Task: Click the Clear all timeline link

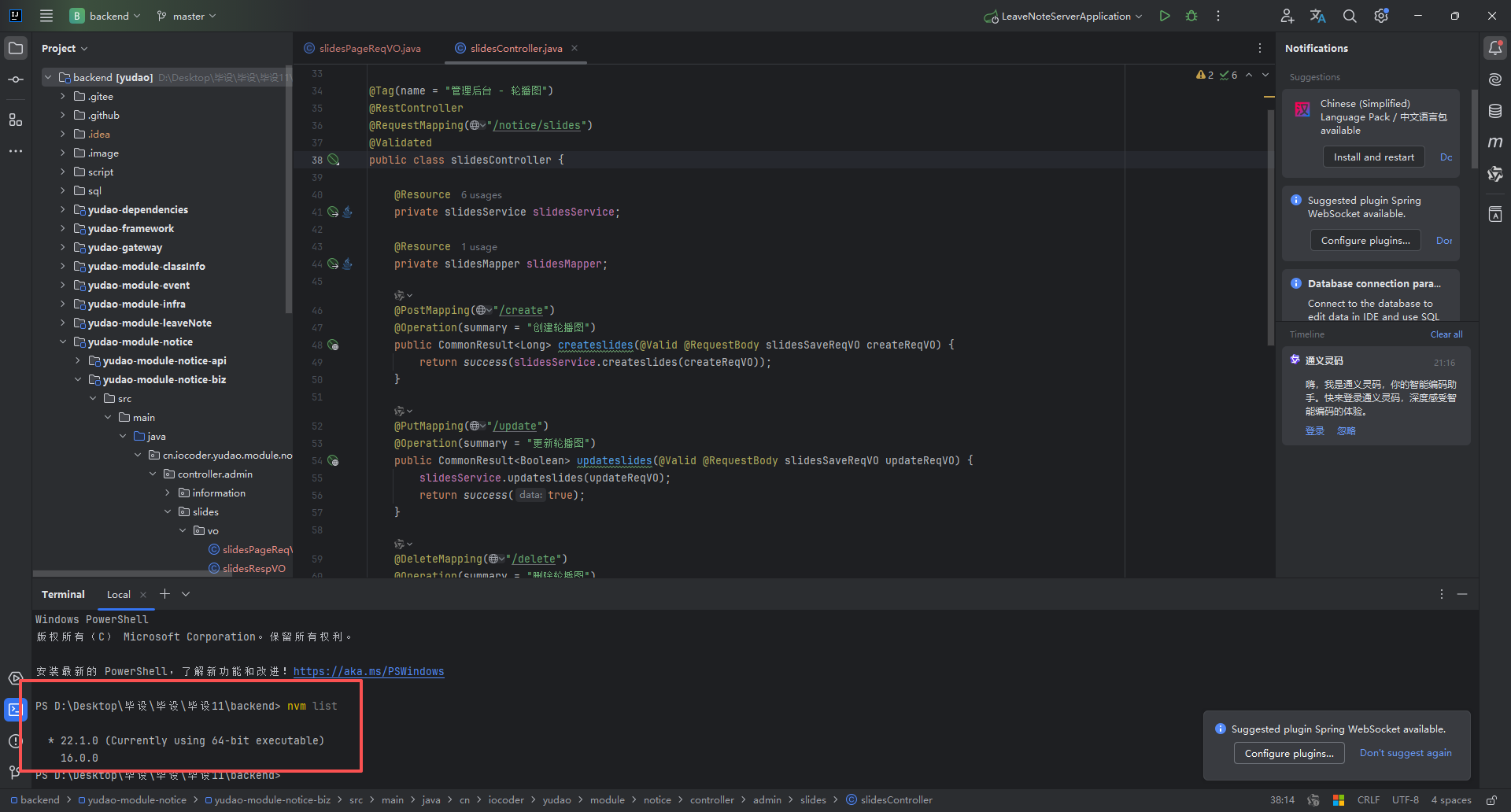Action: [x=1446, y=334]
